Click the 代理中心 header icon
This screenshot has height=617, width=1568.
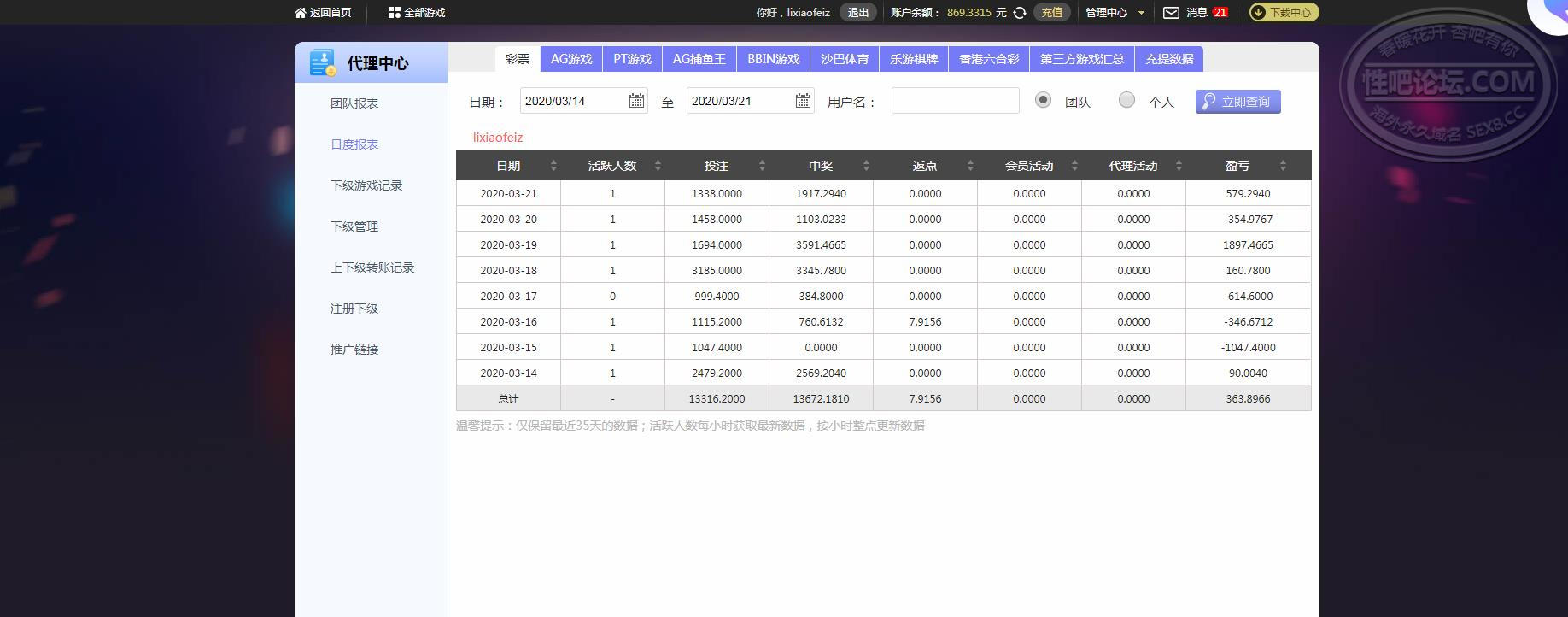(x=323, y=63)
